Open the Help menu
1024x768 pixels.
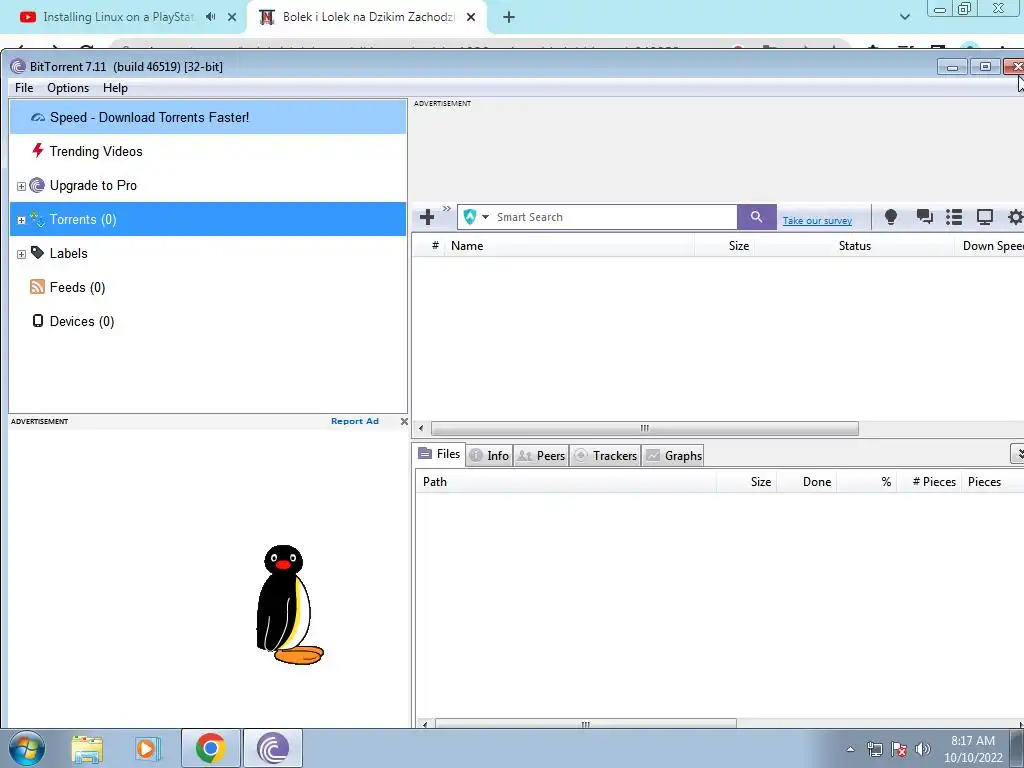tap(115, 88)
